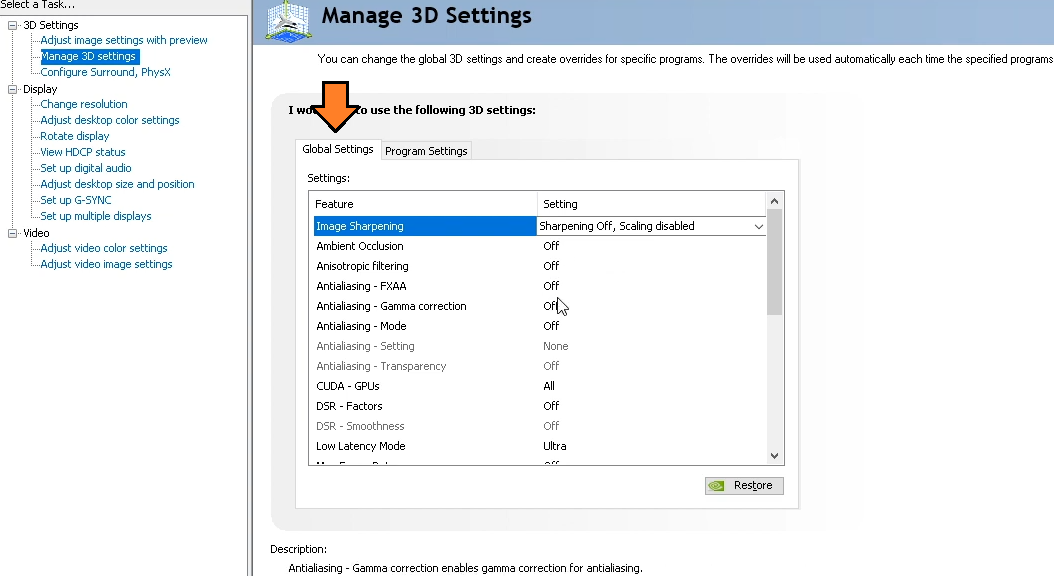Select the CUDA - GPUs row
1054x576 pixels.
tap(539, 386)
